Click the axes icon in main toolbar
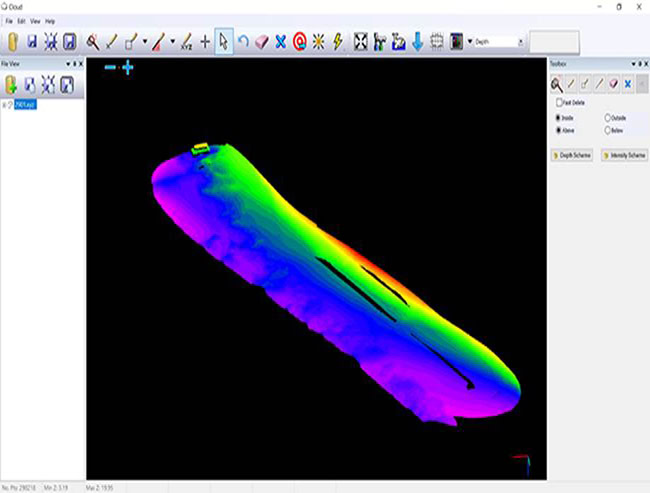 [x=379, y=42]
